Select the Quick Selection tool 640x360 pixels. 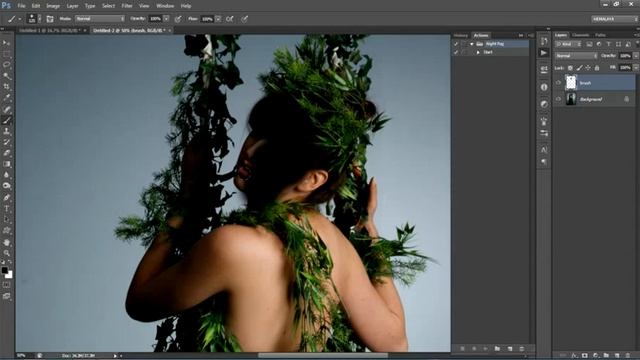[7, 76]
